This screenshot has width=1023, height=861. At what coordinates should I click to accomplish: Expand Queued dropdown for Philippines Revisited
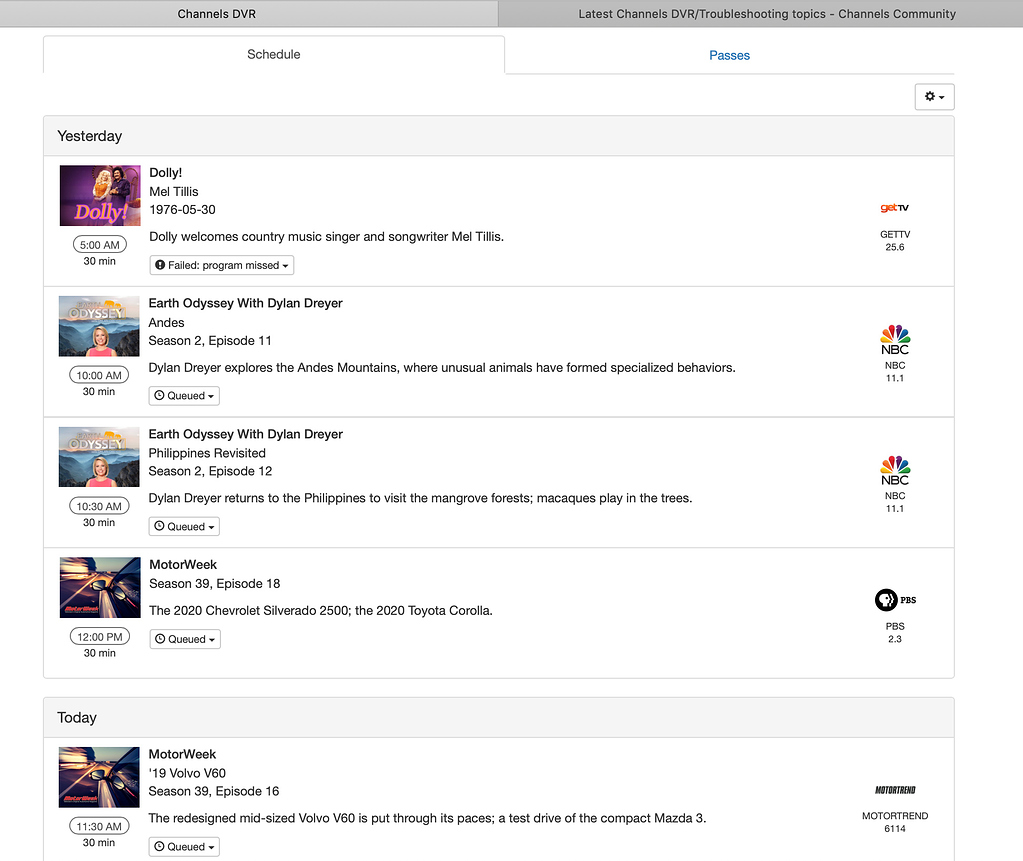point(185,527)
